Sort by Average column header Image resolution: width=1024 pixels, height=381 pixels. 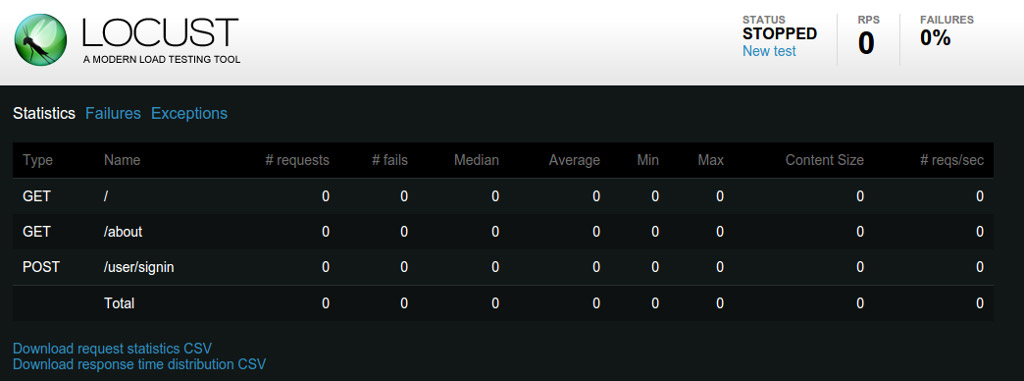click(x=574, y=160)
